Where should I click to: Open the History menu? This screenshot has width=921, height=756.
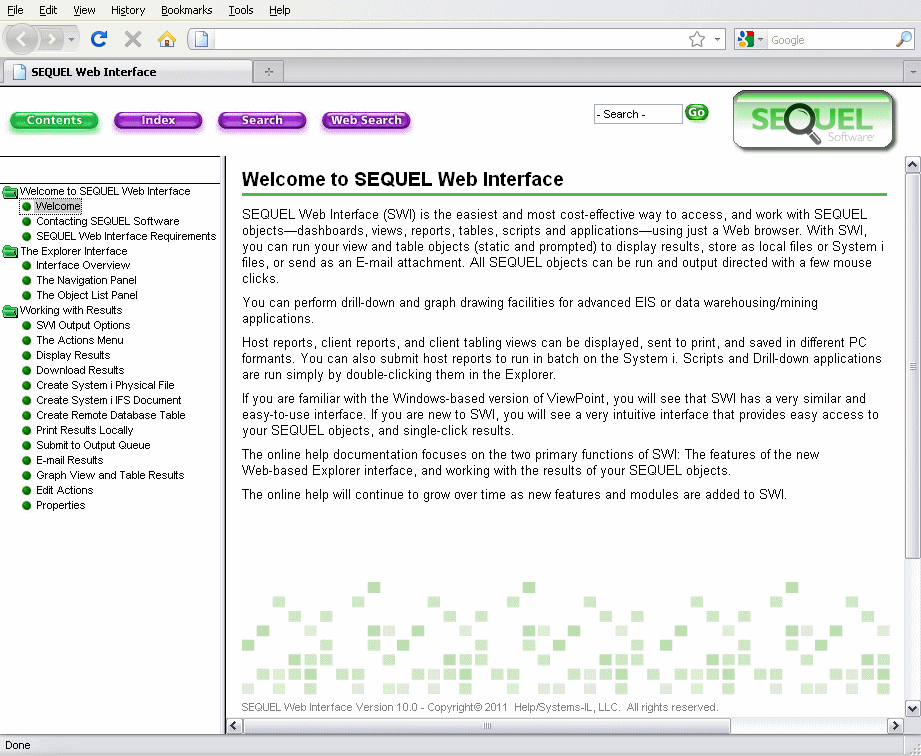[x=127, y=10]
